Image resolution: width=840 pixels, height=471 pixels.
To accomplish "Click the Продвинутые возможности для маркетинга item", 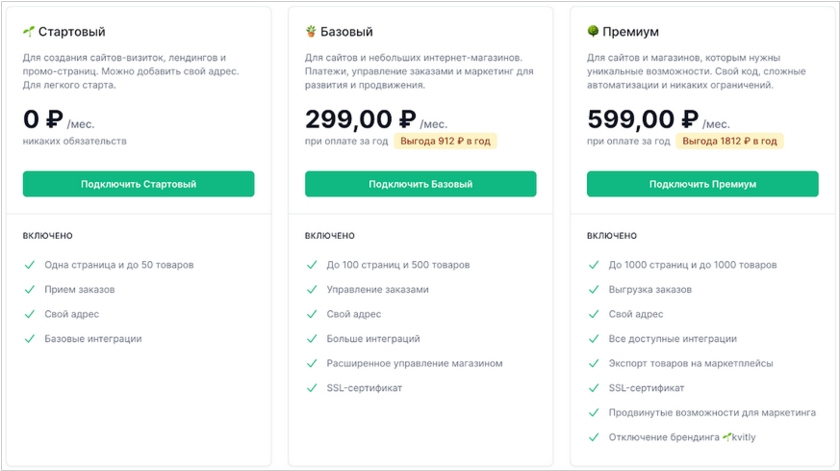I will pyautogui.click(x=712, y=413).
